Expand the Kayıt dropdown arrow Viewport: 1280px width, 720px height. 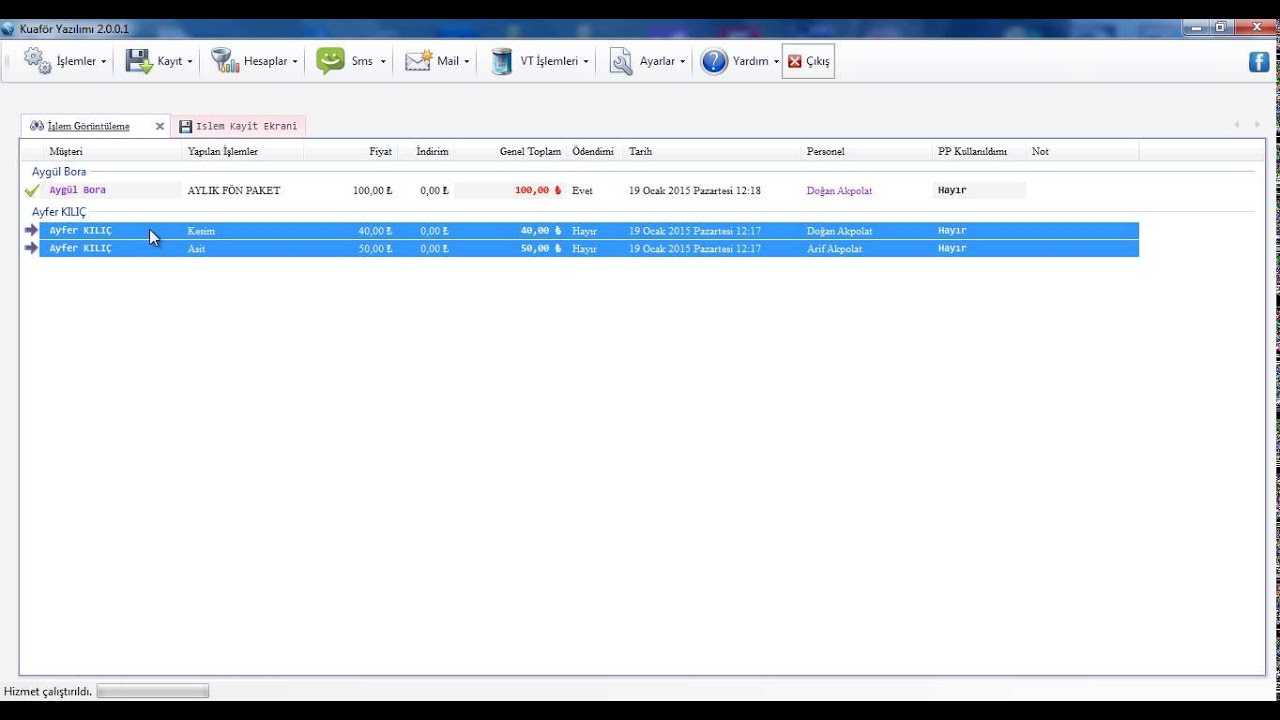click(x=190, y=62)
